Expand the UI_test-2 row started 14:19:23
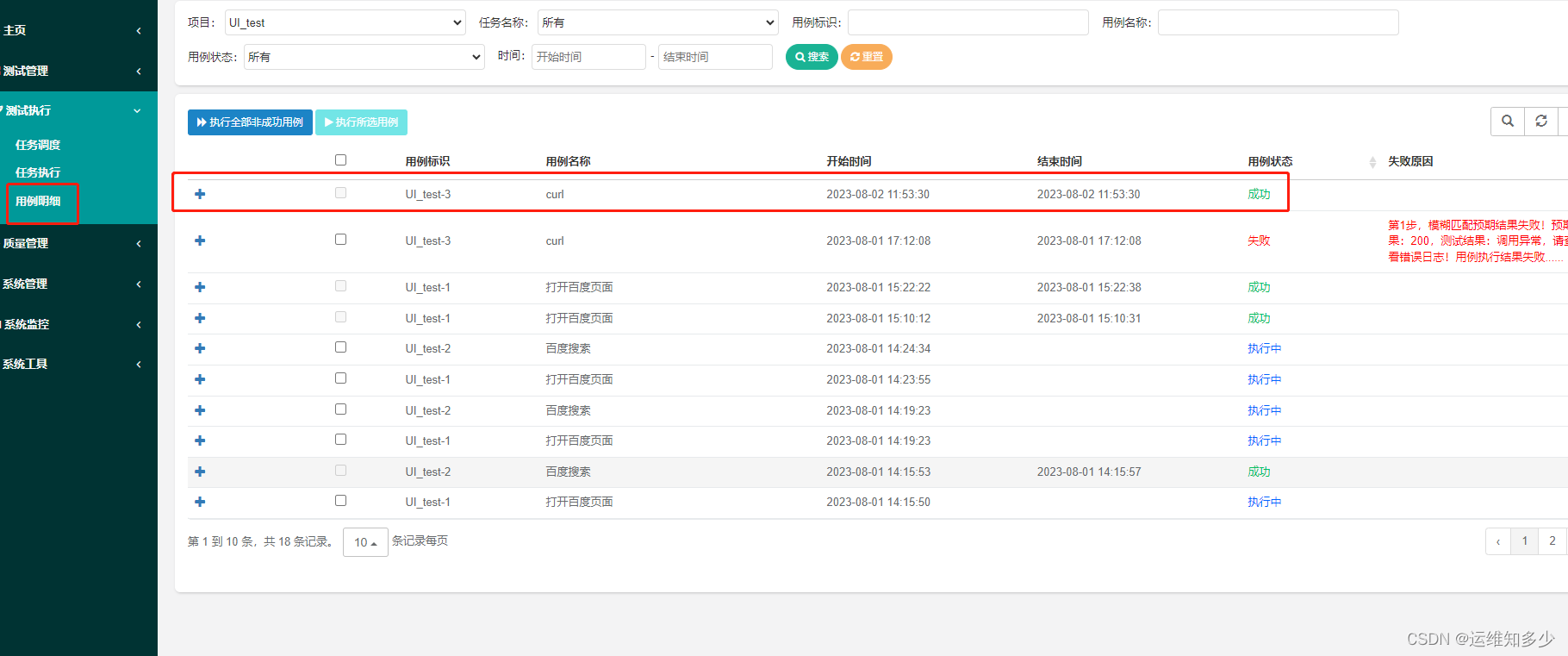1568x656 pixels. pos(200,410)
